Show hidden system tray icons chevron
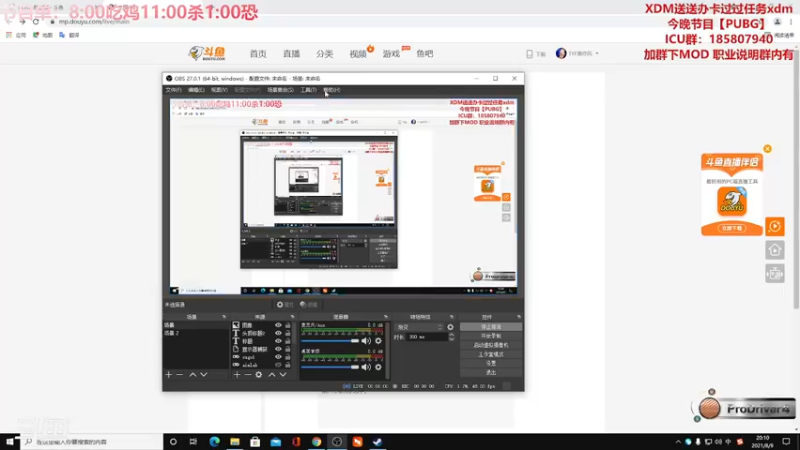This screenshot has width=800, height=450. coord(678,442)
